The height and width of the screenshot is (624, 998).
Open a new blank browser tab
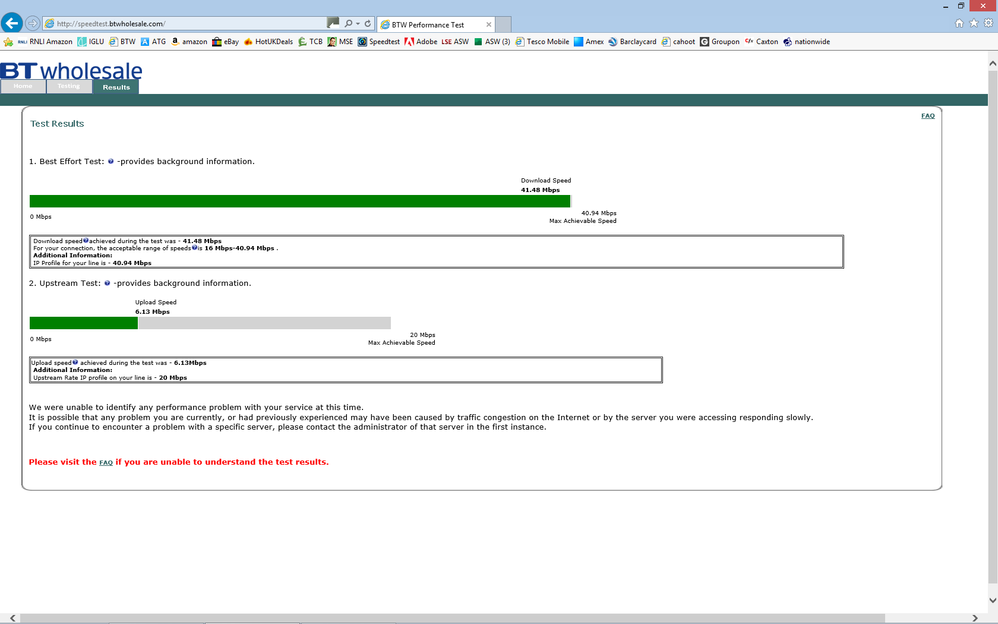coord(503,25)
